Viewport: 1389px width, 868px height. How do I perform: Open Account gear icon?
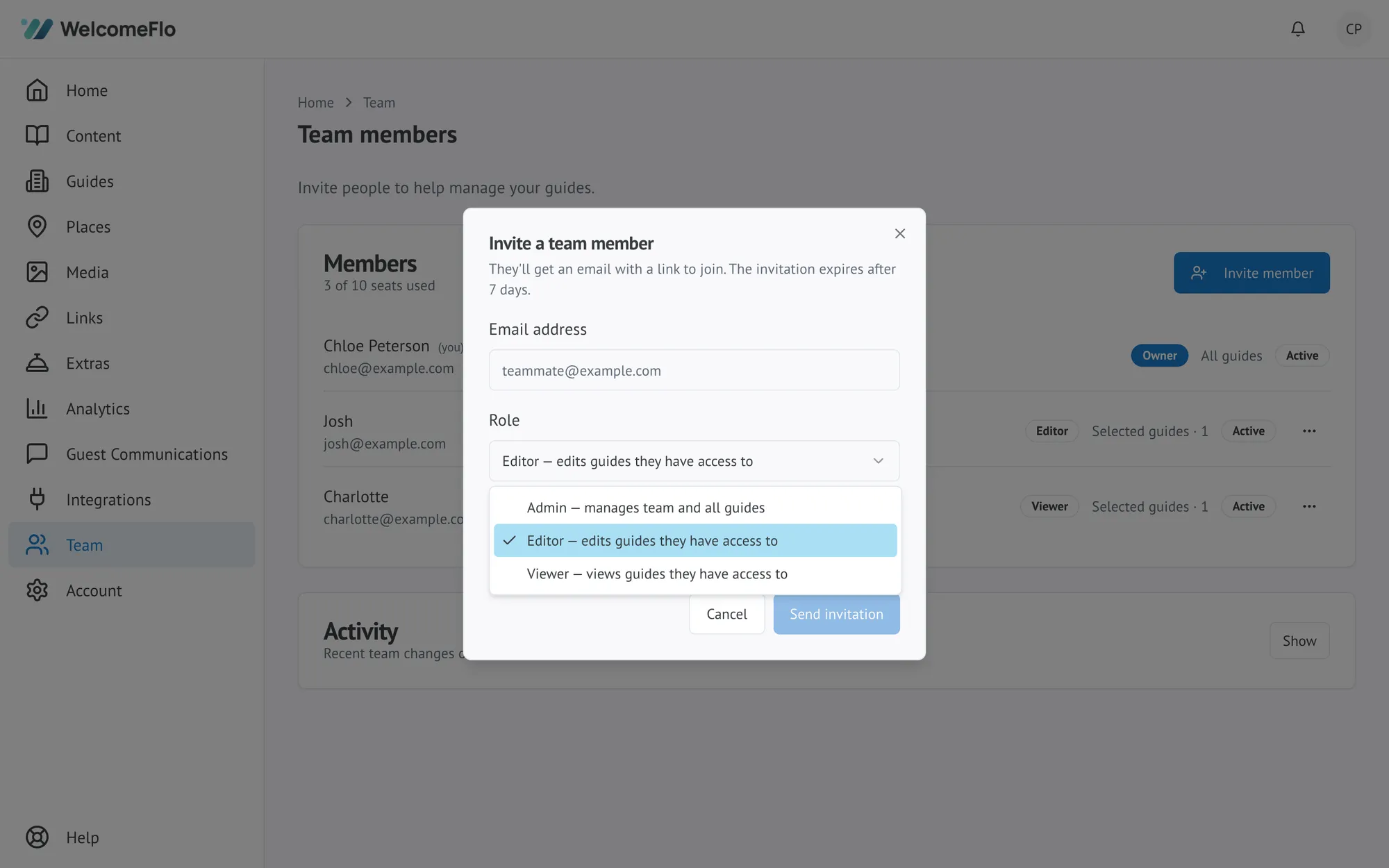tap(37, 590)
